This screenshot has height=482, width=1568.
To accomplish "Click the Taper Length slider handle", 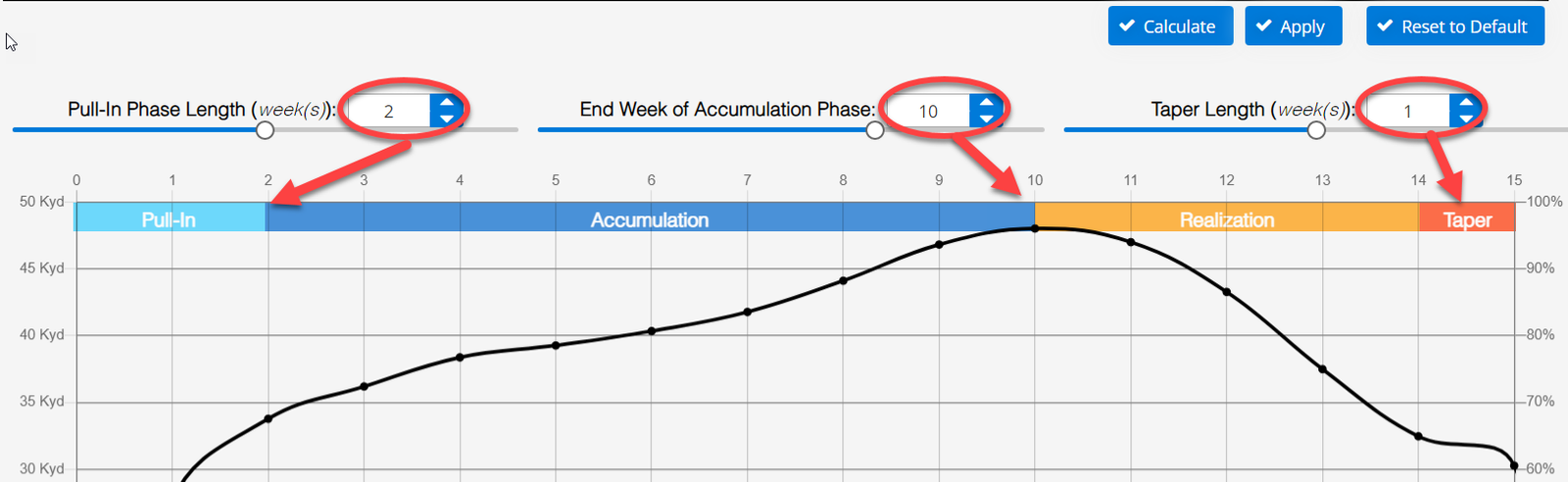I will pos(1316,129).
